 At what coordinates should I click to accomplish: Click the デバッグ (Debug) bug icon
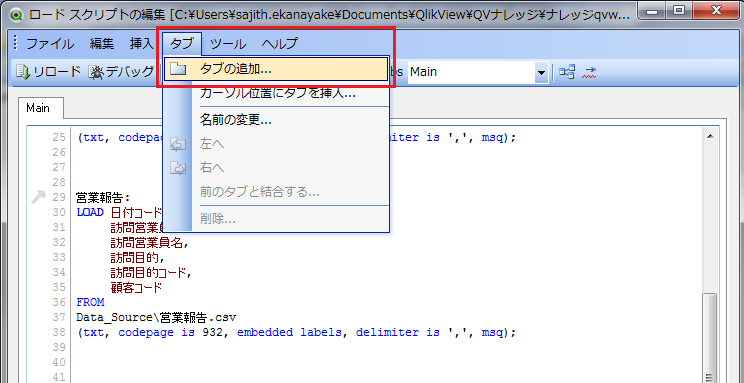point(96,72)
